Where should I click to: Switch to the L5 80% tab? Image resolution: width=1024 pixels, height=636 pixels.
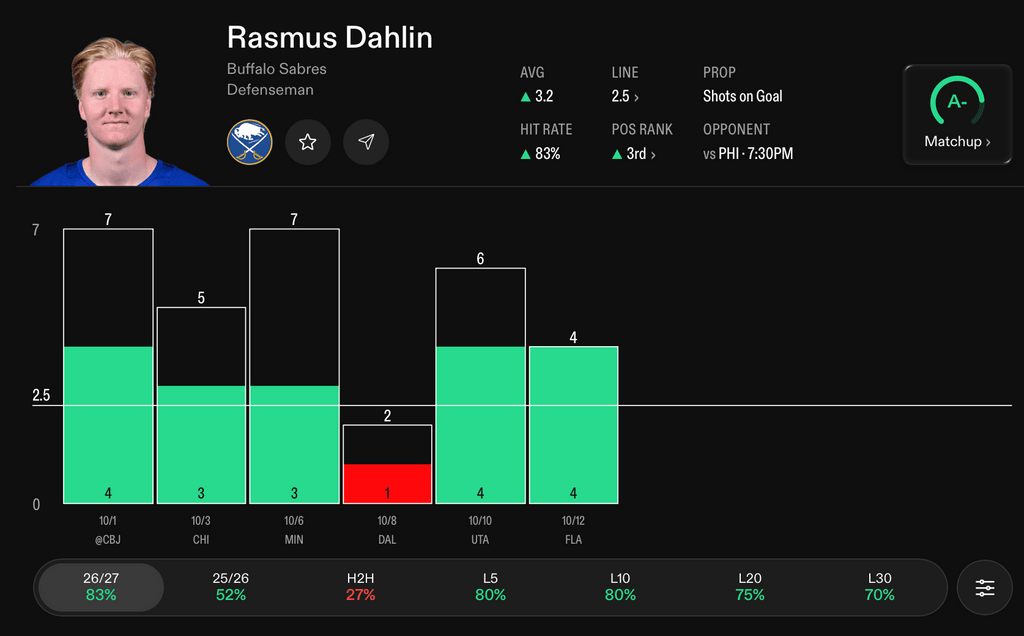(490, 587)
